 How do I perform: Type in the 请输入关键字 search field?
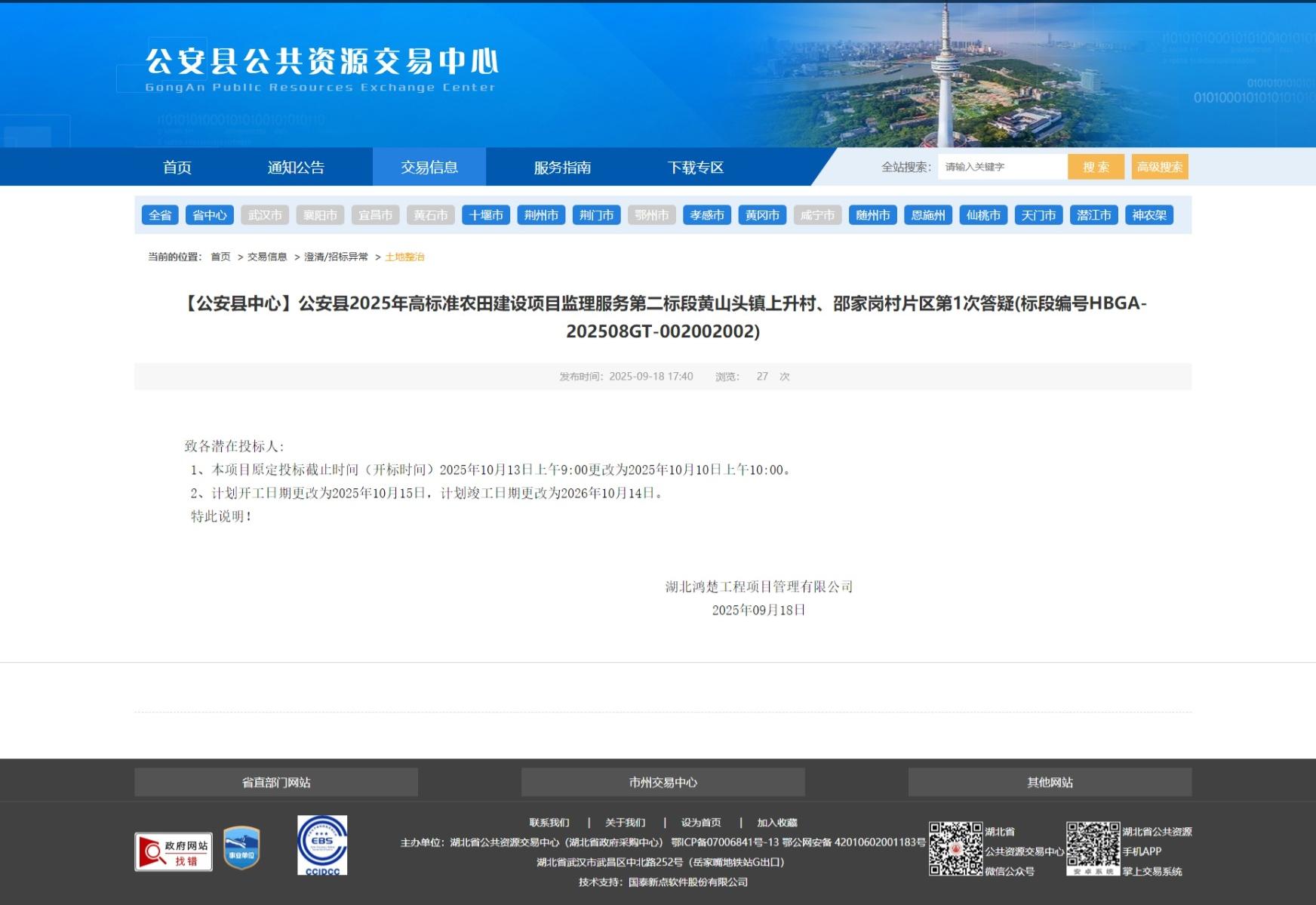1001,167
